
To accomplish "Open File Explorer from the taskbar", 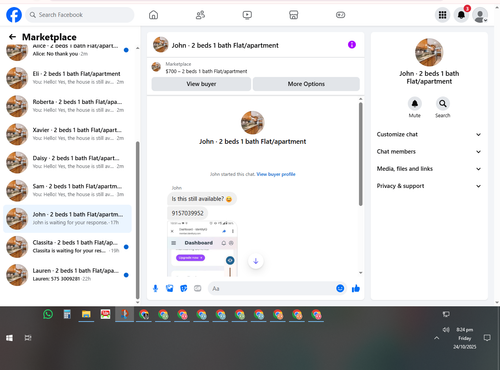I will coord(86,314).
